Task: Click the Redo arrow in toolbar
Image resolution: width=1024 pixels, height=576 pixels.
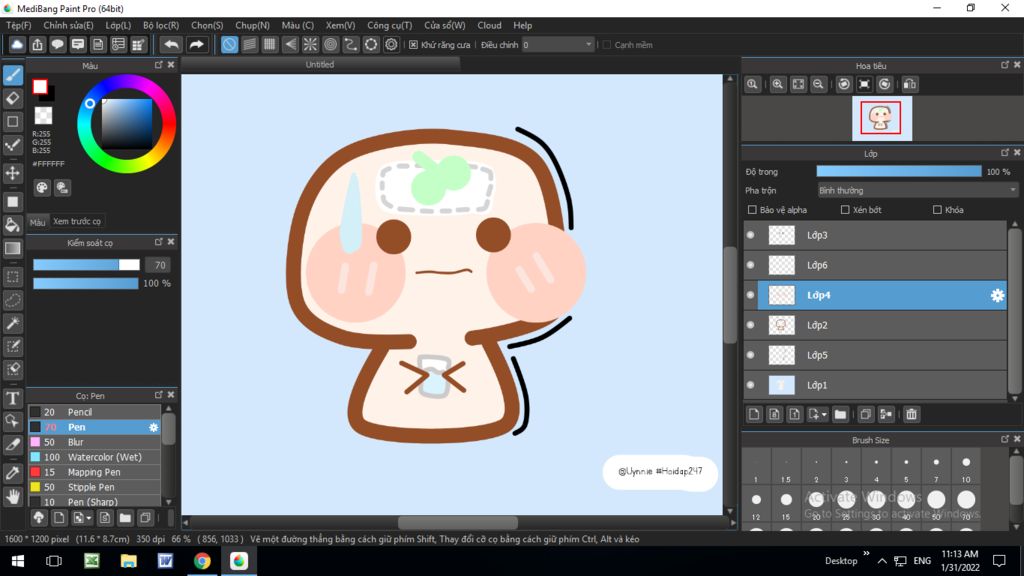Action: (x=196, y=44)
